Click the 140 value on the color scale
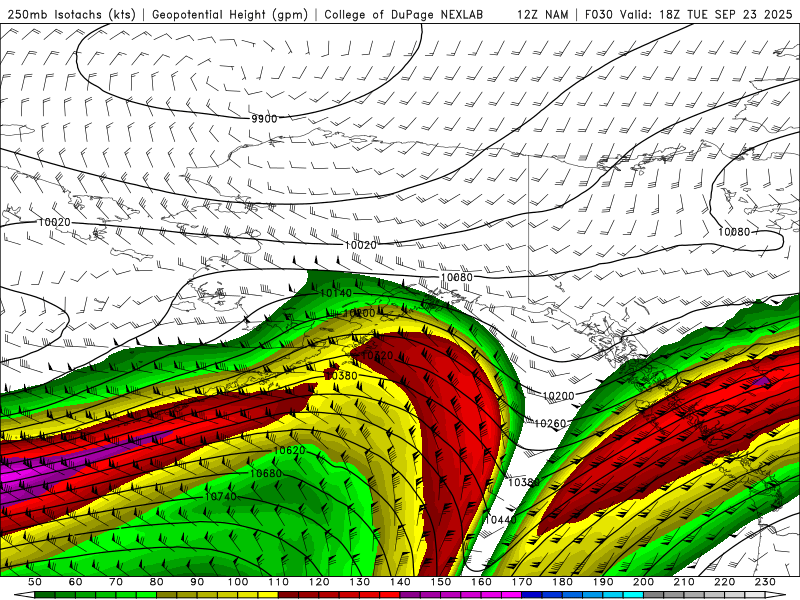Viewport: 800px width, 600px height. pyautogui.click(x=400, y=582)
